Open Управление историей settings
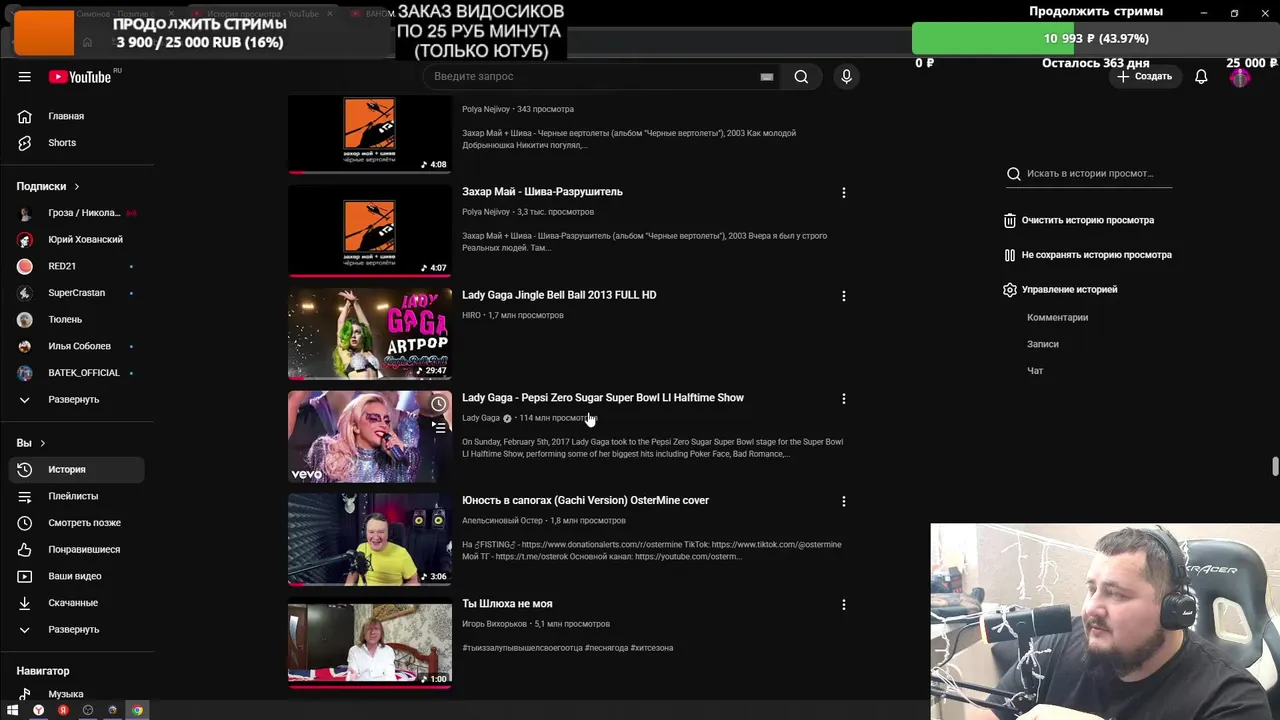 [x=1060, y=290]
